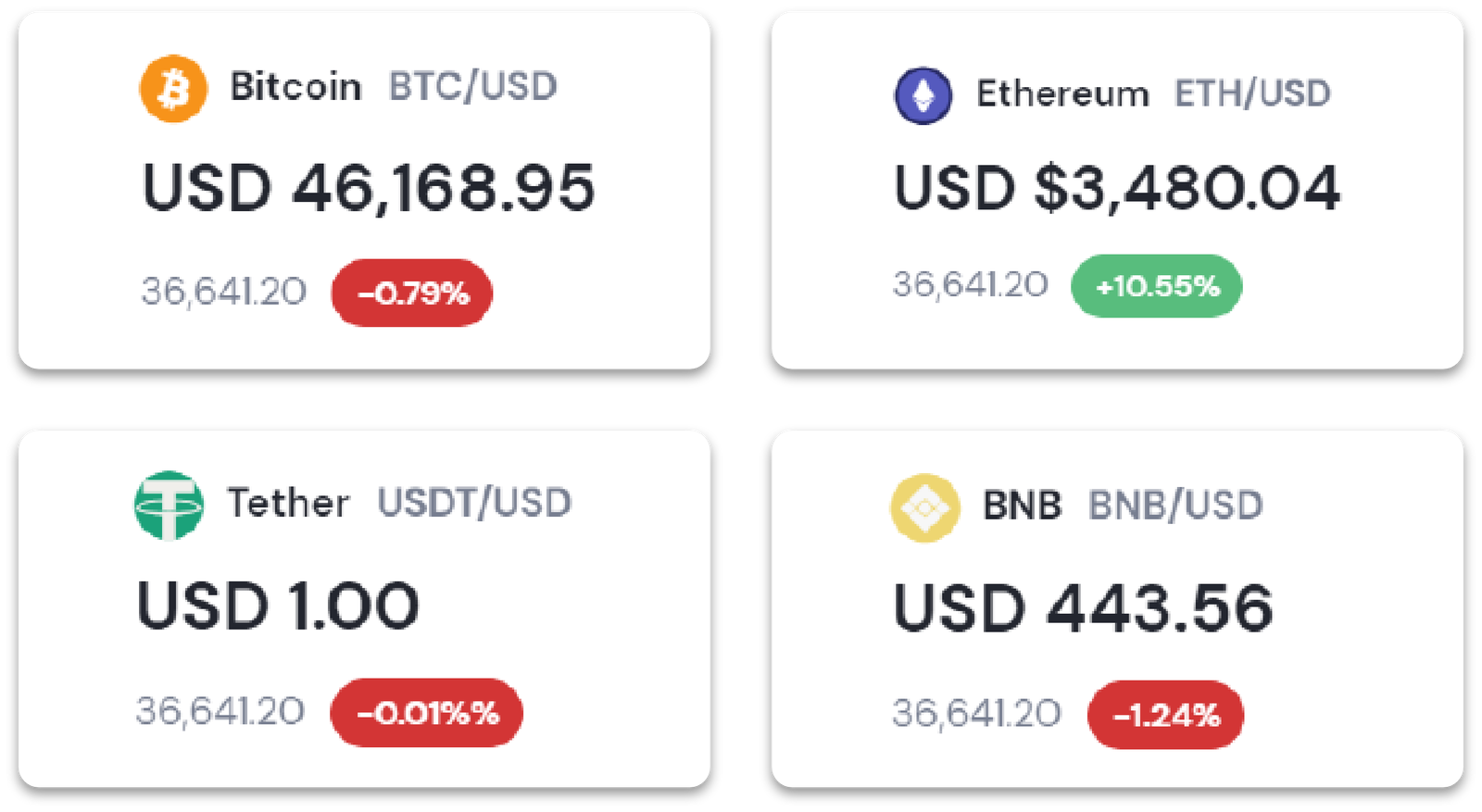Click the Tether coin name
The width and height of the screenshot is (1482, 812).
(288, 503)
